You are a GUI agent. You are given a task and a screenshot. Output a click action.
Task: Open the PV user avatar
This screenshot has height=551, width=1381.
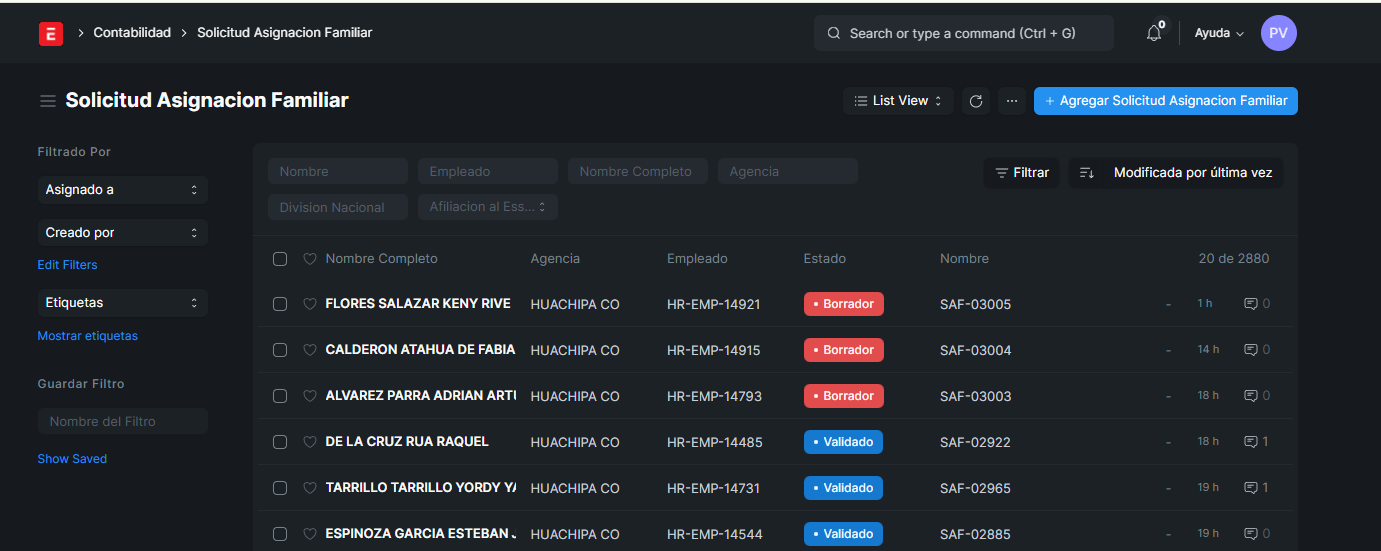(1278, 33)
